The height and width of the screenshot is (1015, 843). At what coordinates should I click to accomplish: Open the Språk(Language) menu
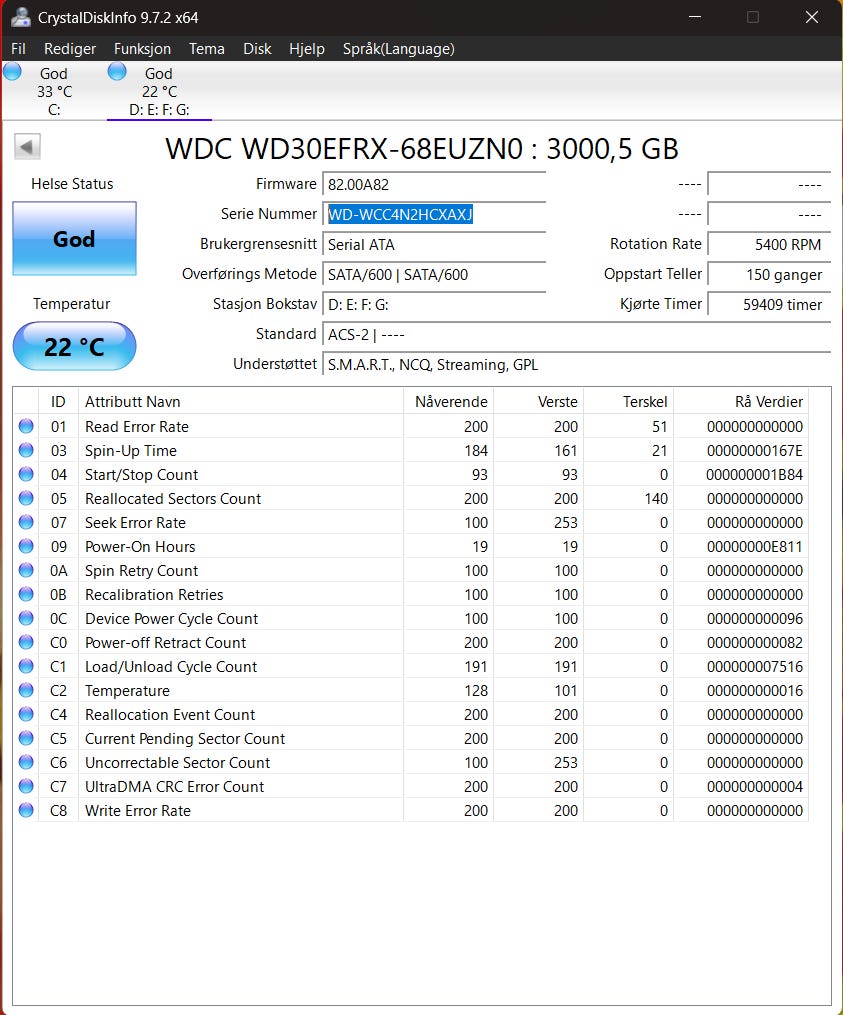point(398,49)
